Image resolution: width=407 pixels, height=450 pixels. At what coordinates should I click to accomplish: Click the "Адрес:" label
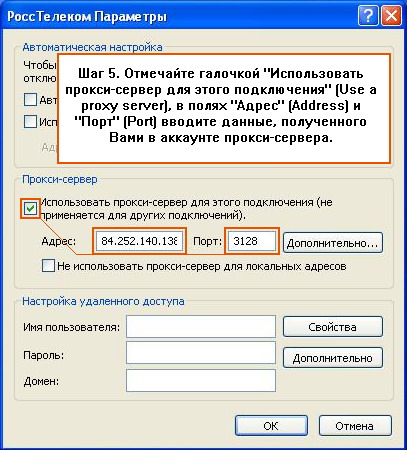[59, 241]
